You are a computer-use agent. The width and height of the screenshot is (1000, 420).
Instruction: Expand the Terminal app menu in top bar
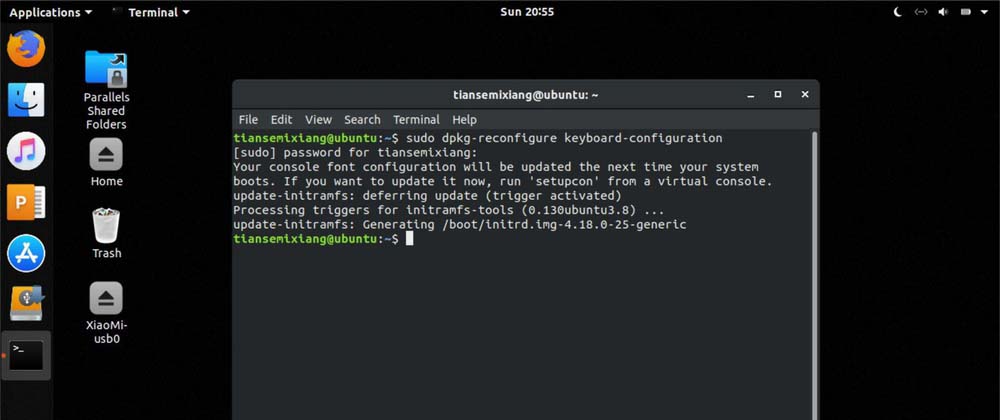(151, 12)
